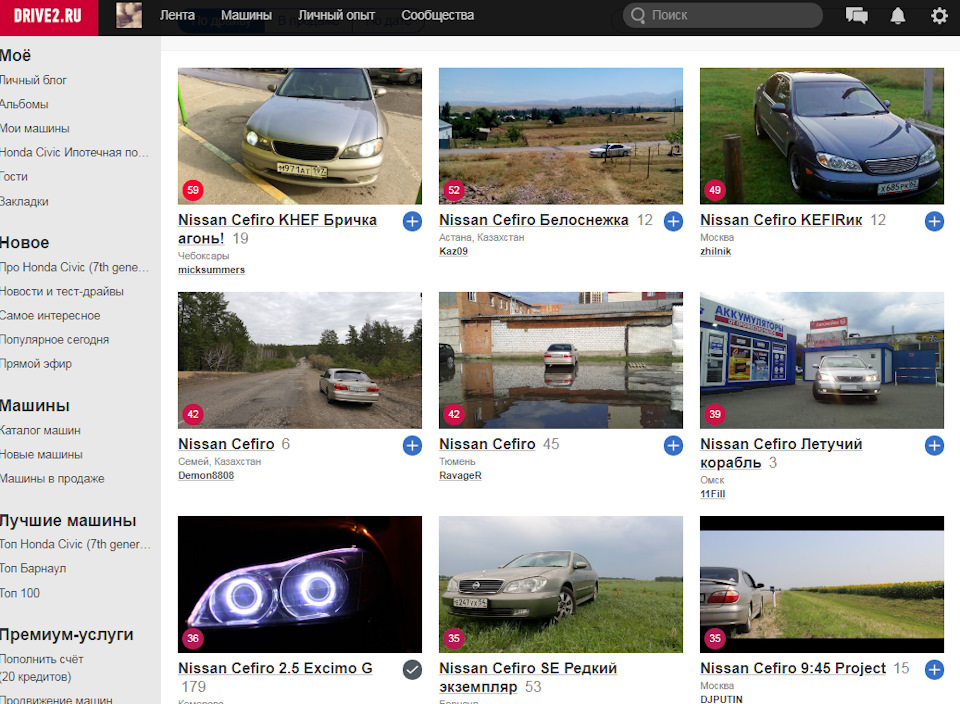
Task: Open user Demon8808 profile
Action: [x=206, y=476]
